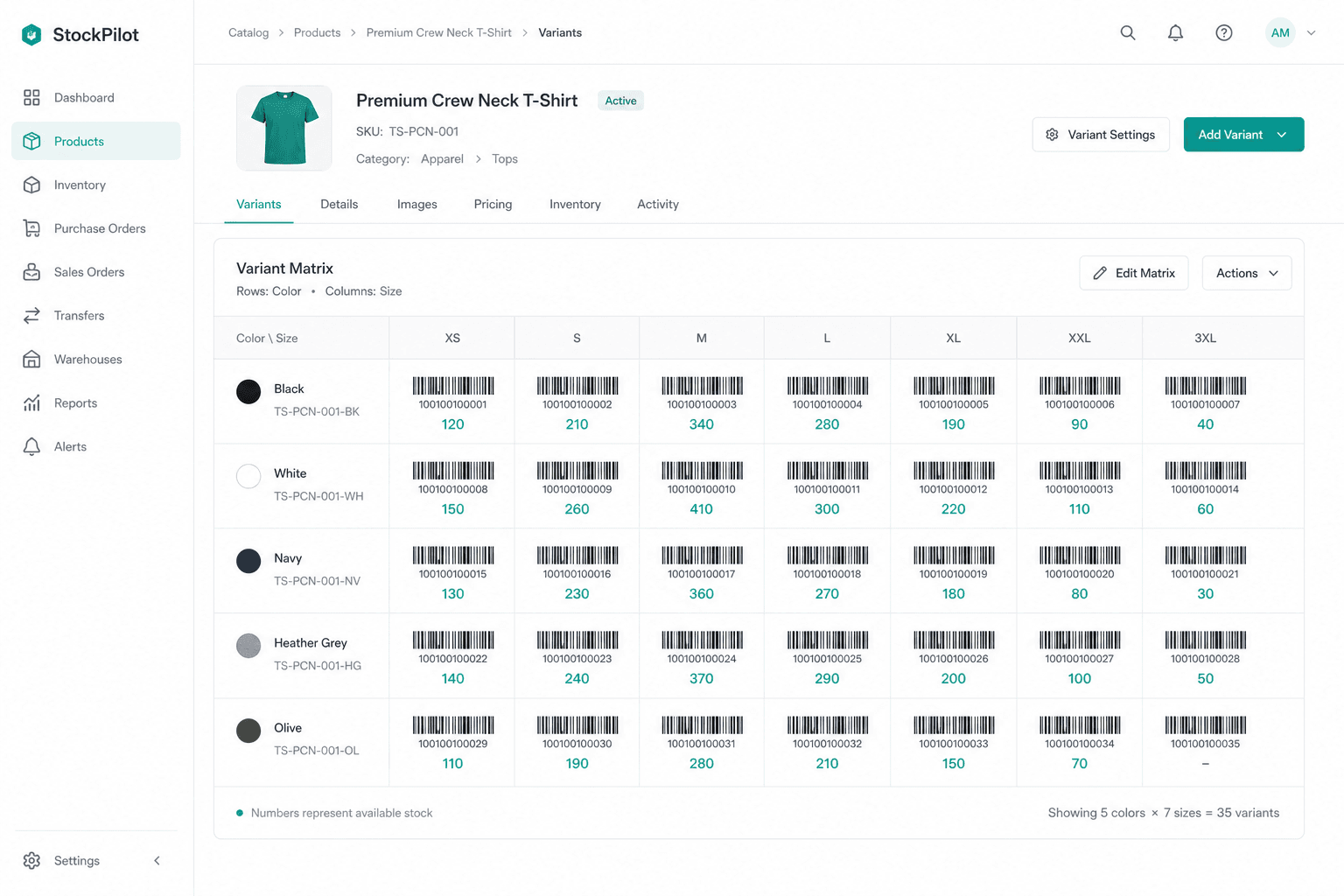Click stock value 290 for Heather Grey L

[827, 679]
